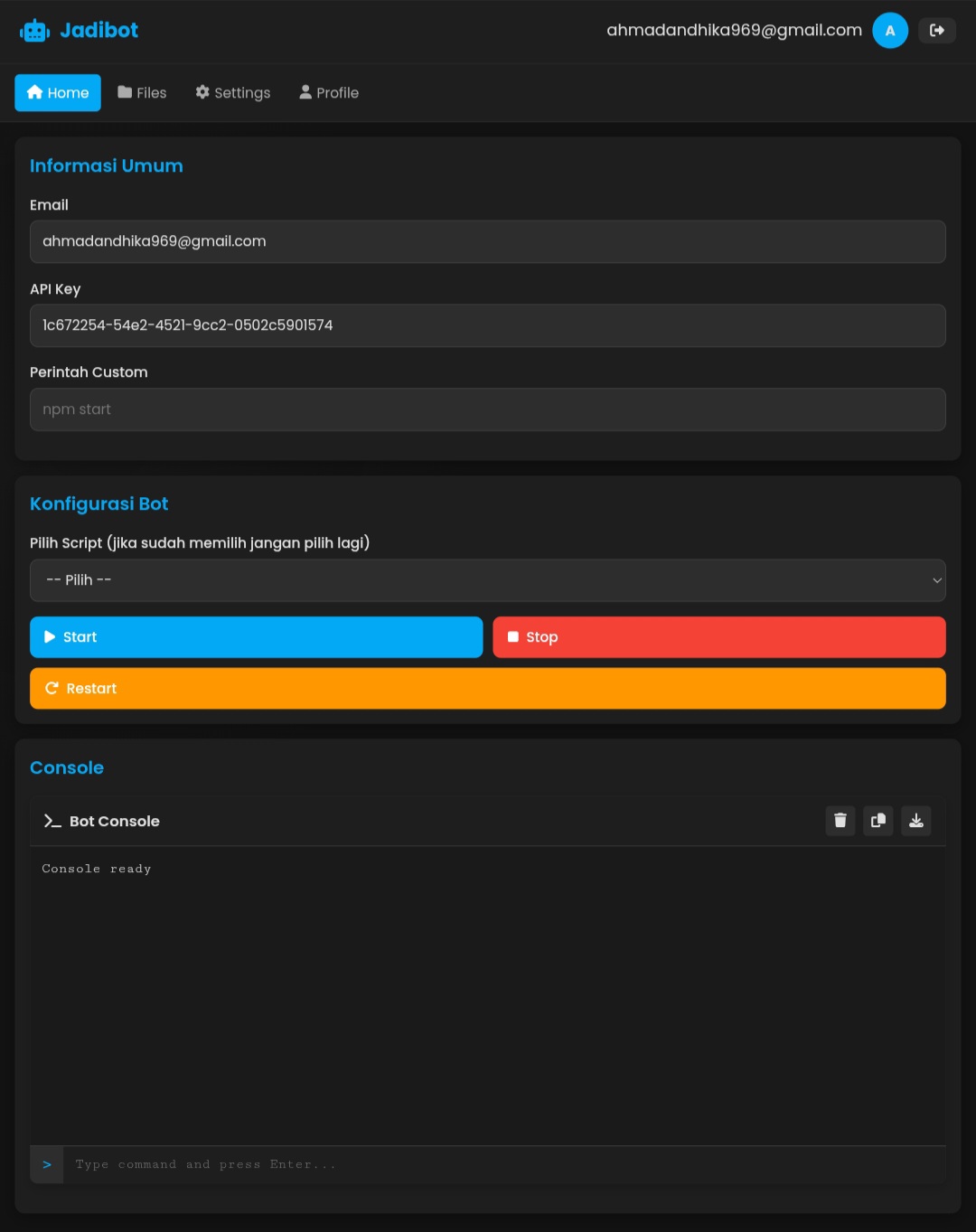Go to the Settings tab
976x1232 pixels.
[x=233, y=93]
